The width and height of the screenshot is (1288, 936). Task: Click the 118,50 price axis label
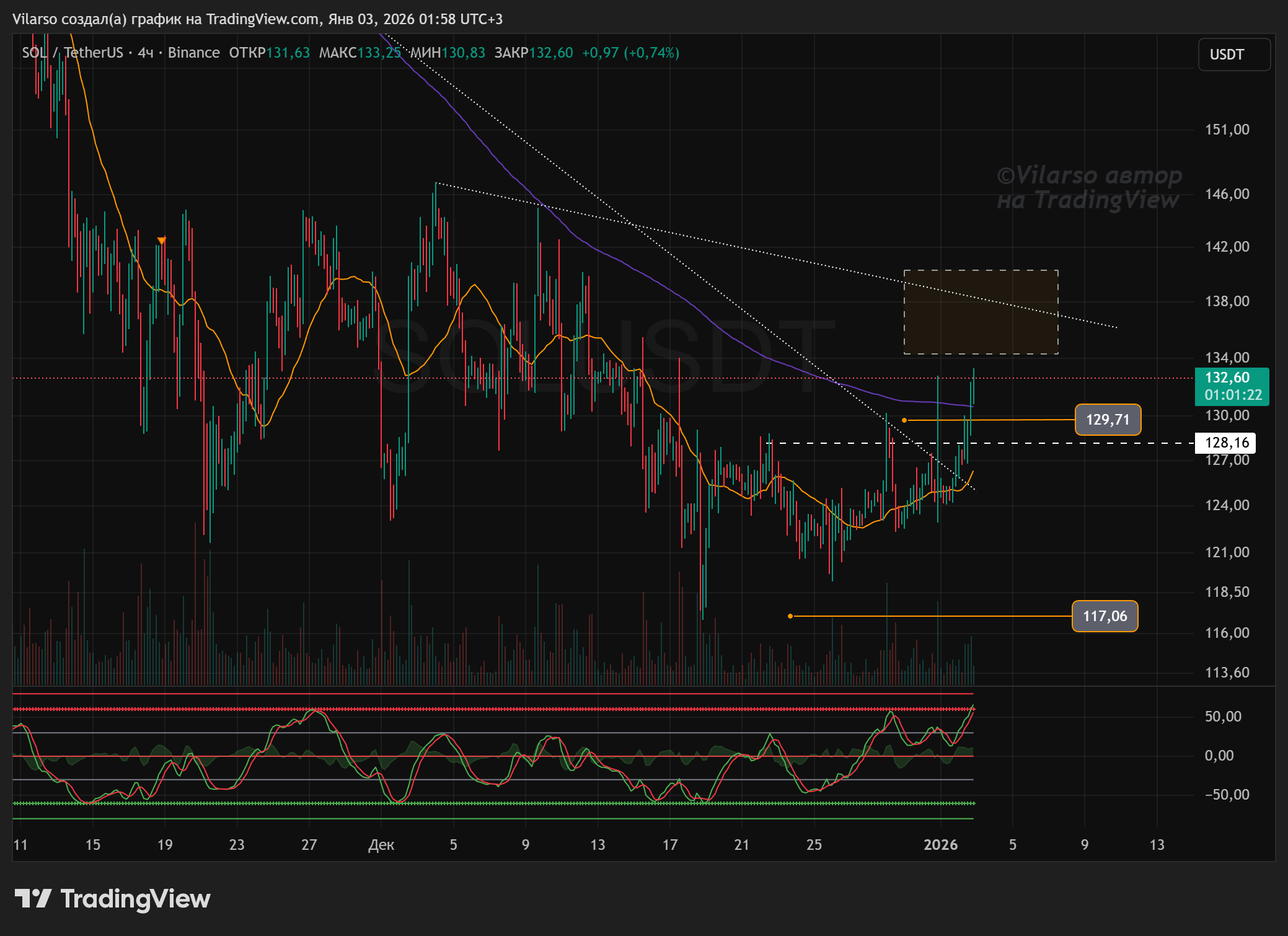(1227, 592)
